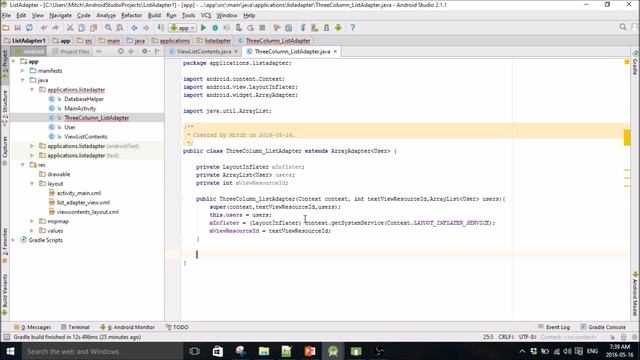Select activity_main.xml layout file
The image size is (640, 360).
click(x=79, y=193)
